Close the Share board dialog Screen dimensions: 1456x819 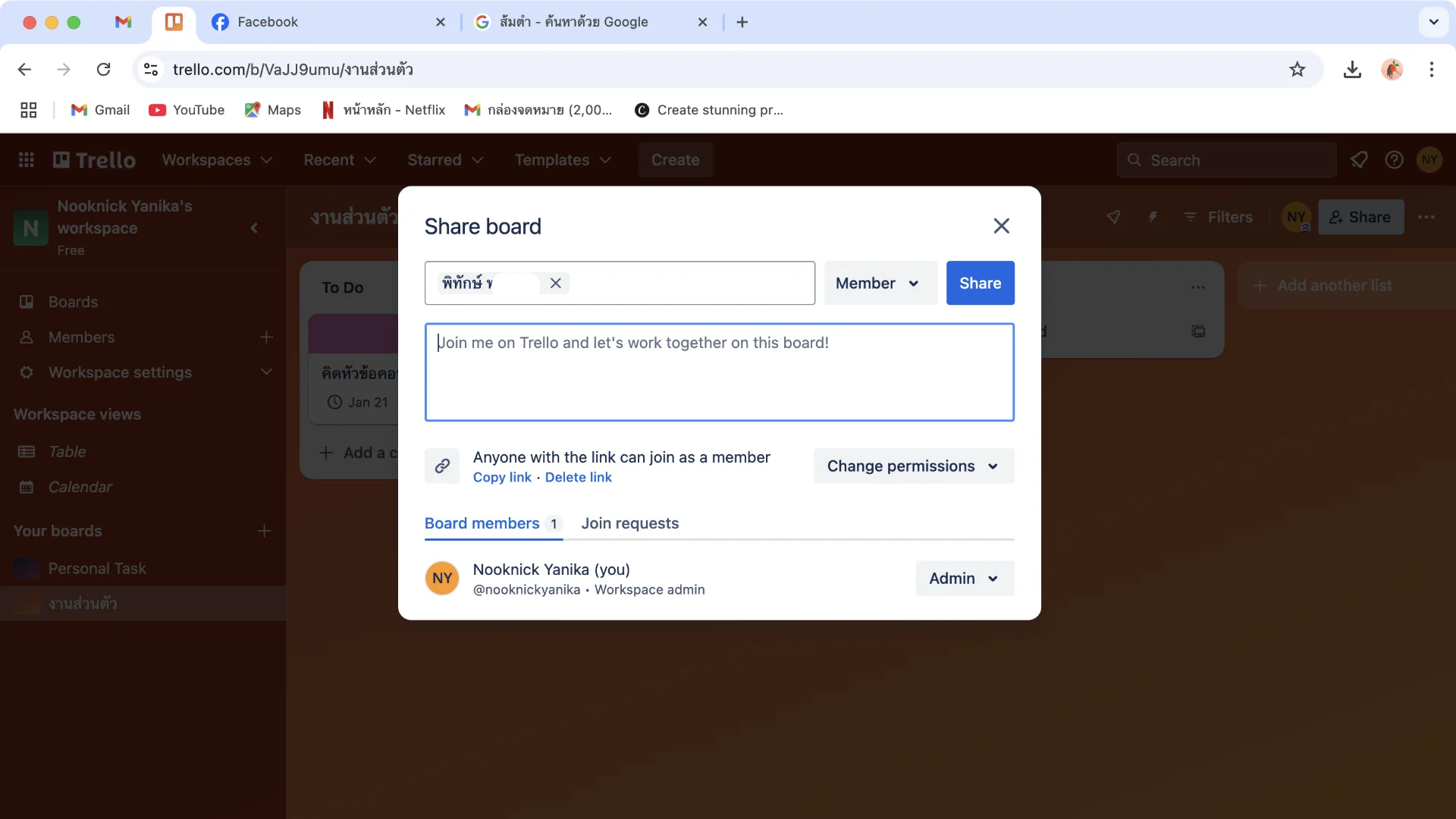pyautogui.click(x=1001, y=226)
